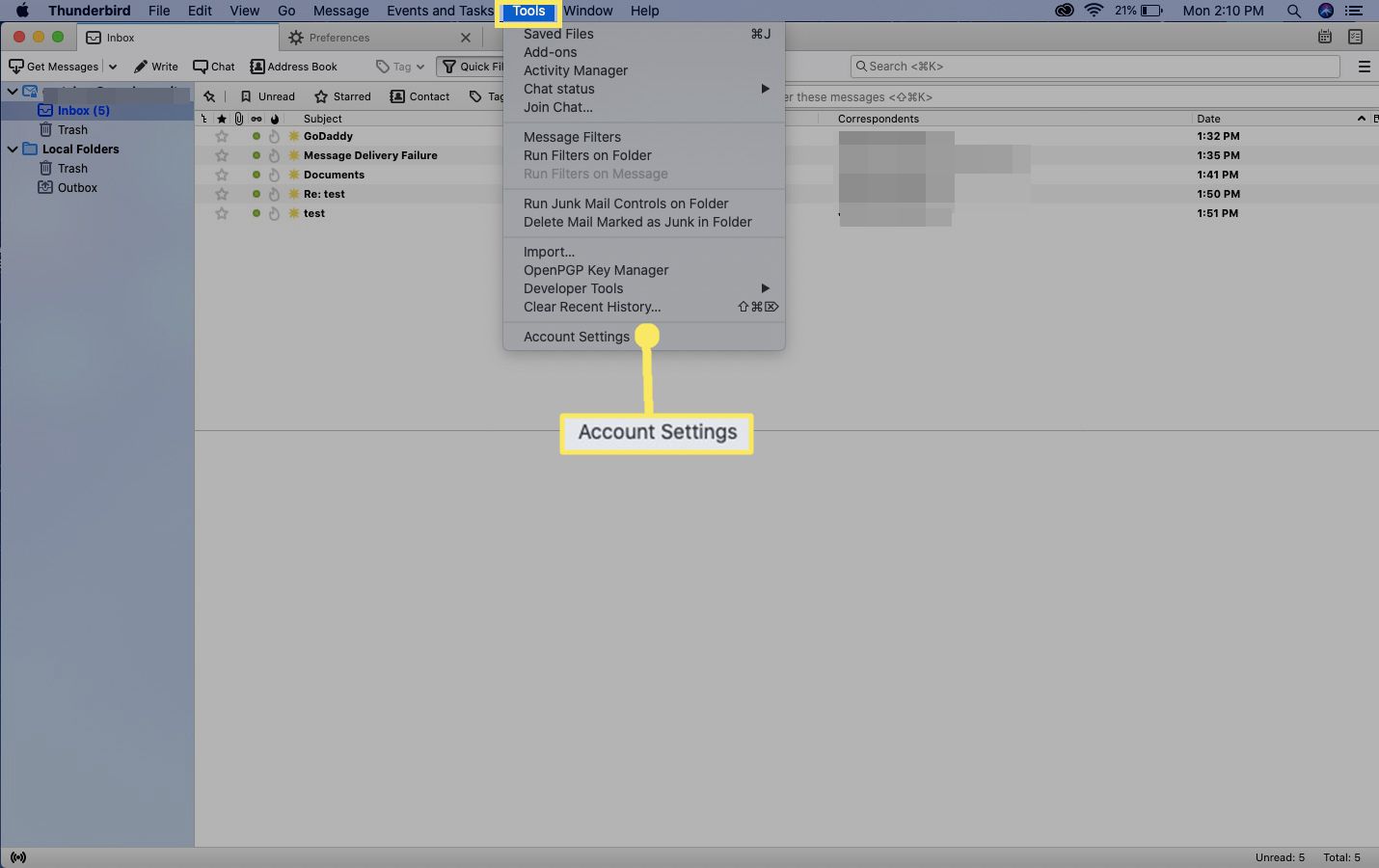Toggle the Quick Filter button
The width and height of the screenshot is (1379, 868).
tap(473, 67)
